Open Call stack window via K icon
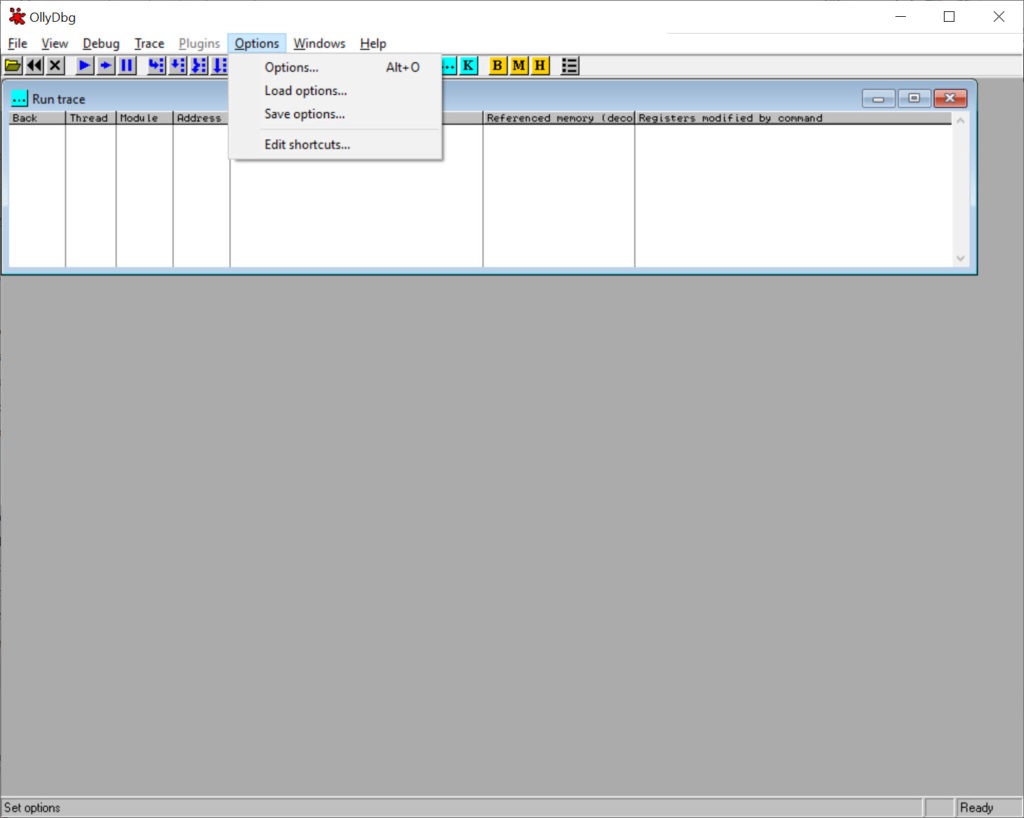Viewport: 1024px width, 818px height. point(468,66)
